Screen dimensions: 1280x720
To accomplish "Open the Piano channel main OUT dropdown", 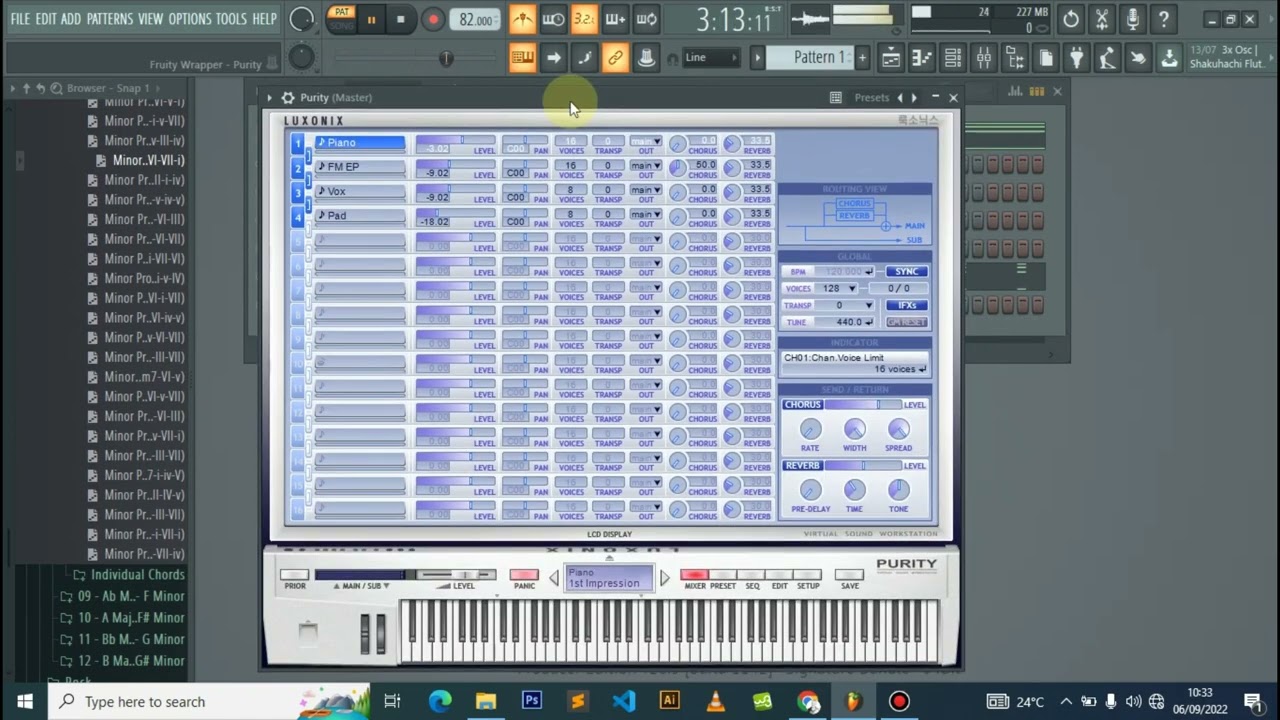I will pyautogui.click(x=646, y=141).
